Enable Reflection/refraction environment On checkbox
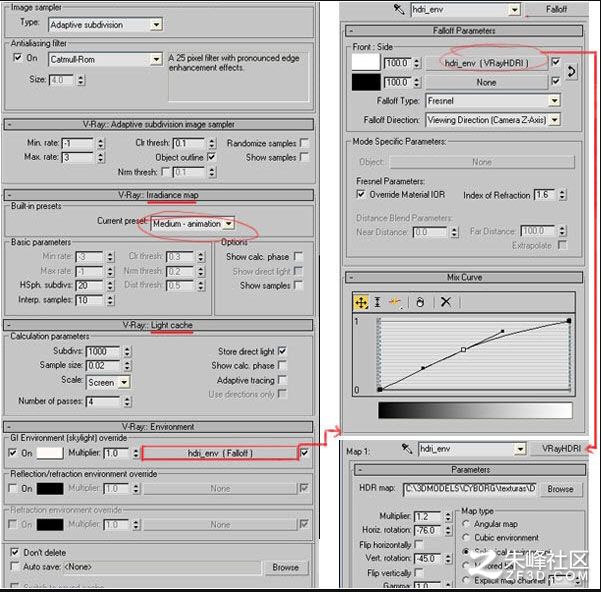This screenshot has width=601, height=592. pyautogui.click(x=13, y=489)
